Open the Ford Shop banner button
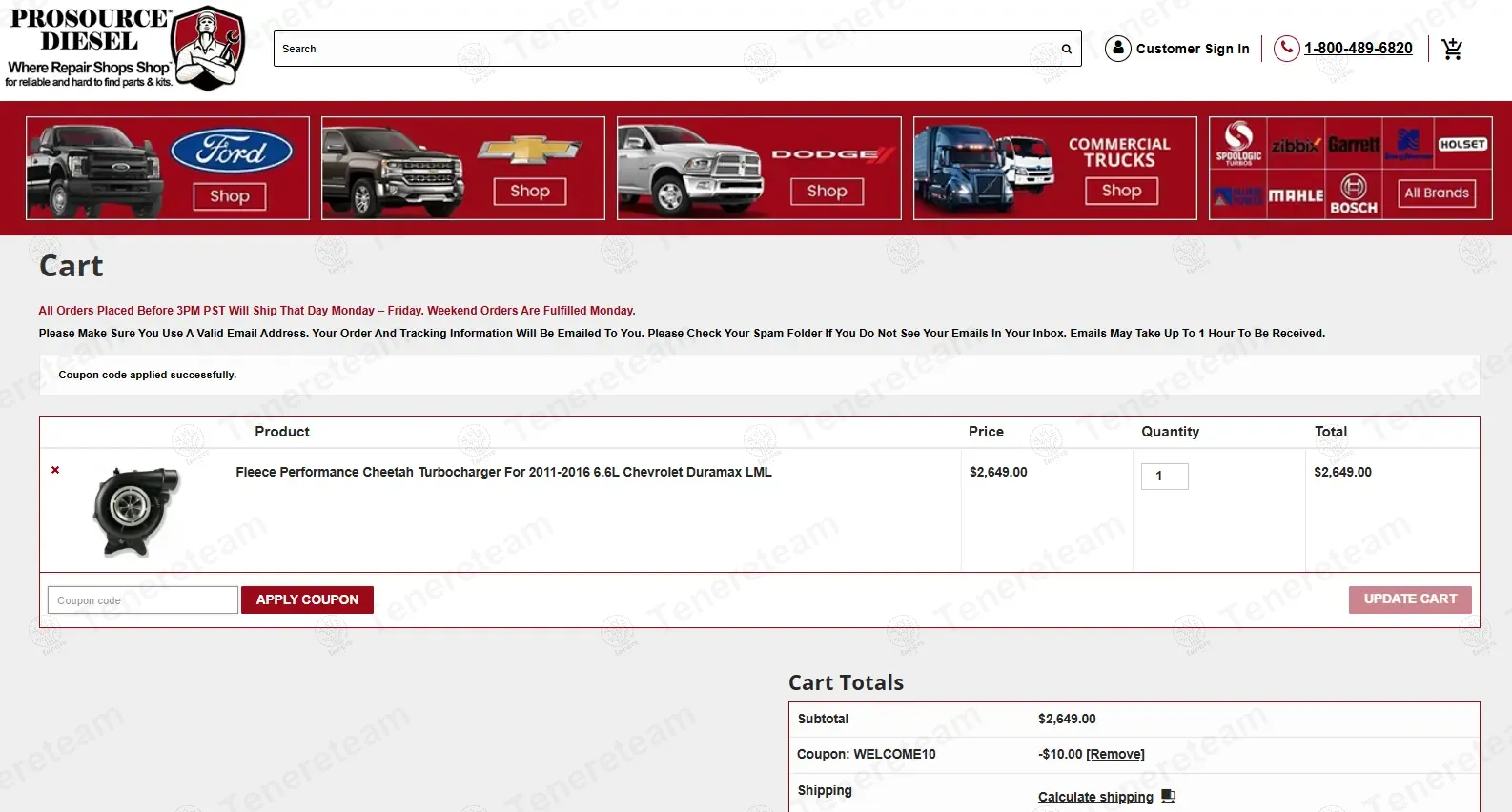 [x=230, y=196]
